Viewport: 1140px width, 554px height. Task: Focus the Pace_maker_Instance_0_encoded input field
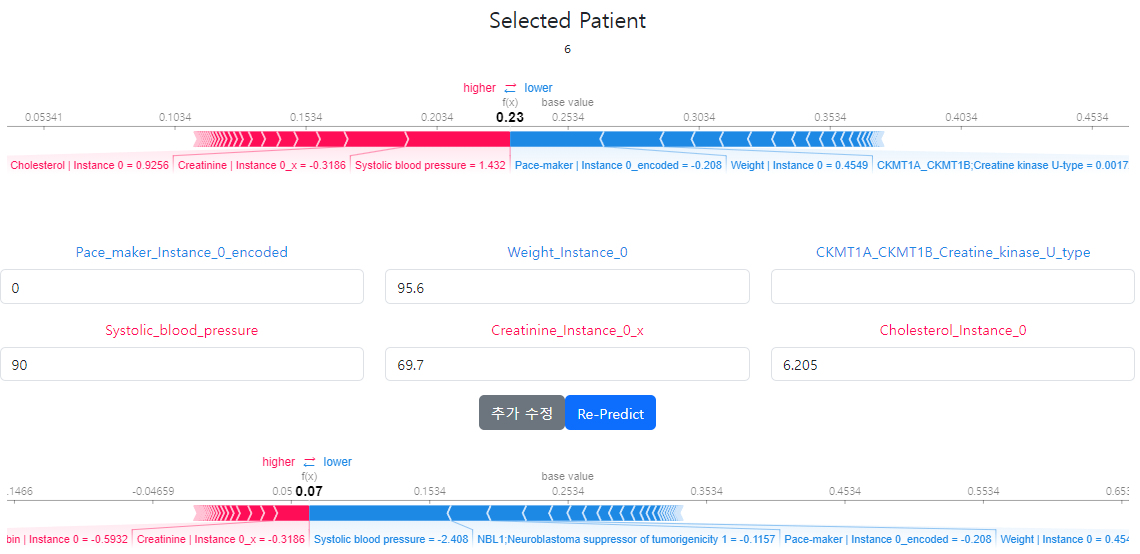pos(182,288)
